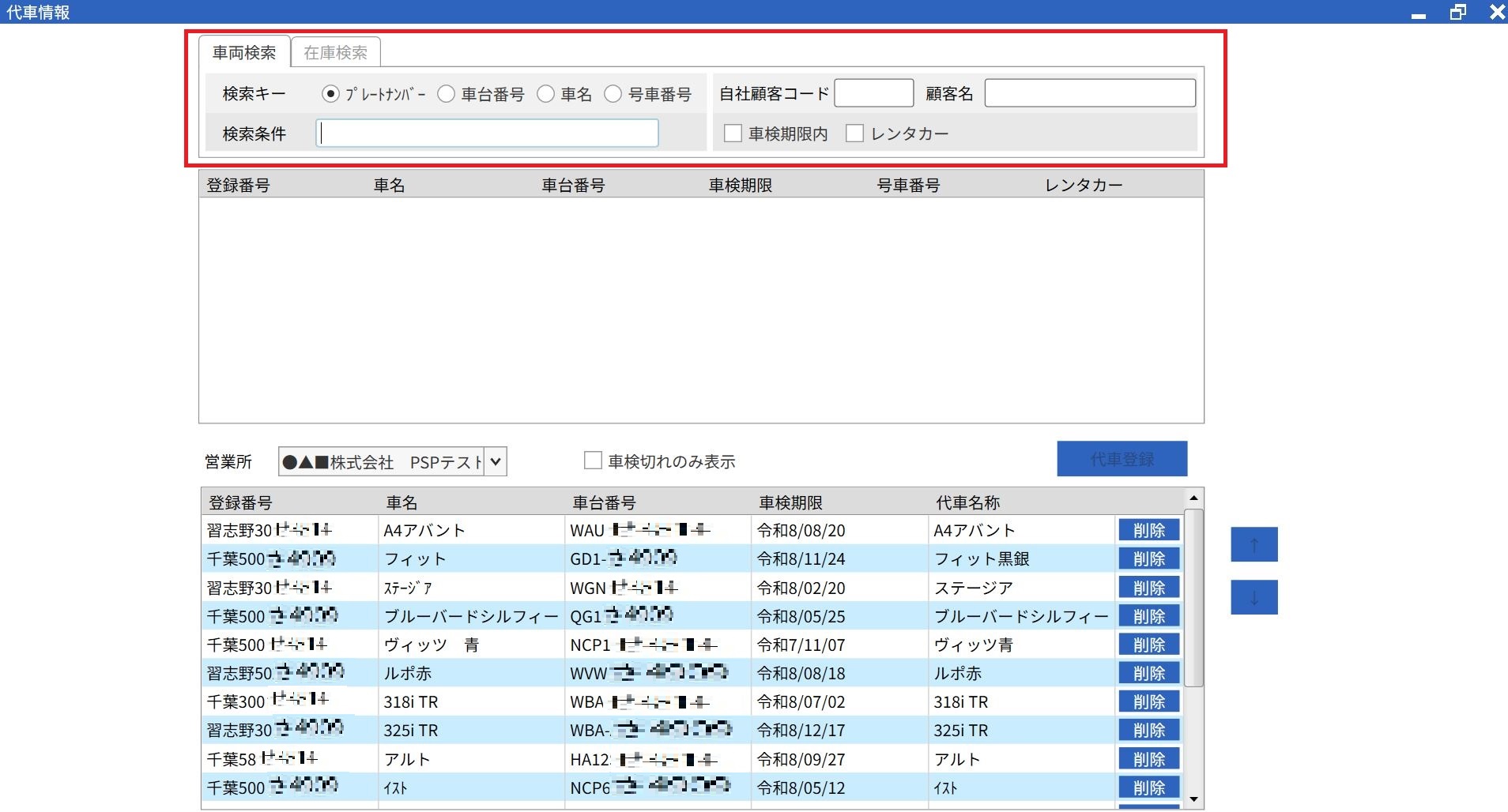This screenshot has width=1508, height=812.
Task: Select the 令和8/07/02 inspection date cell
Action: (839, 701)
